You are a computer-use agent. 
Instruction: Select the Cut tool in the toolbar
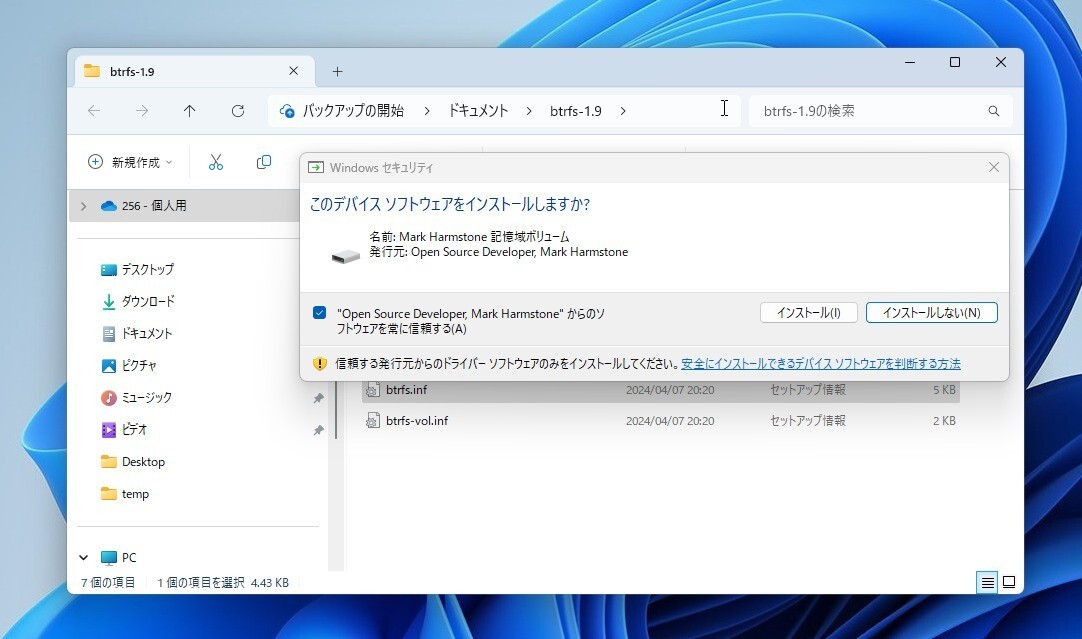216,161
